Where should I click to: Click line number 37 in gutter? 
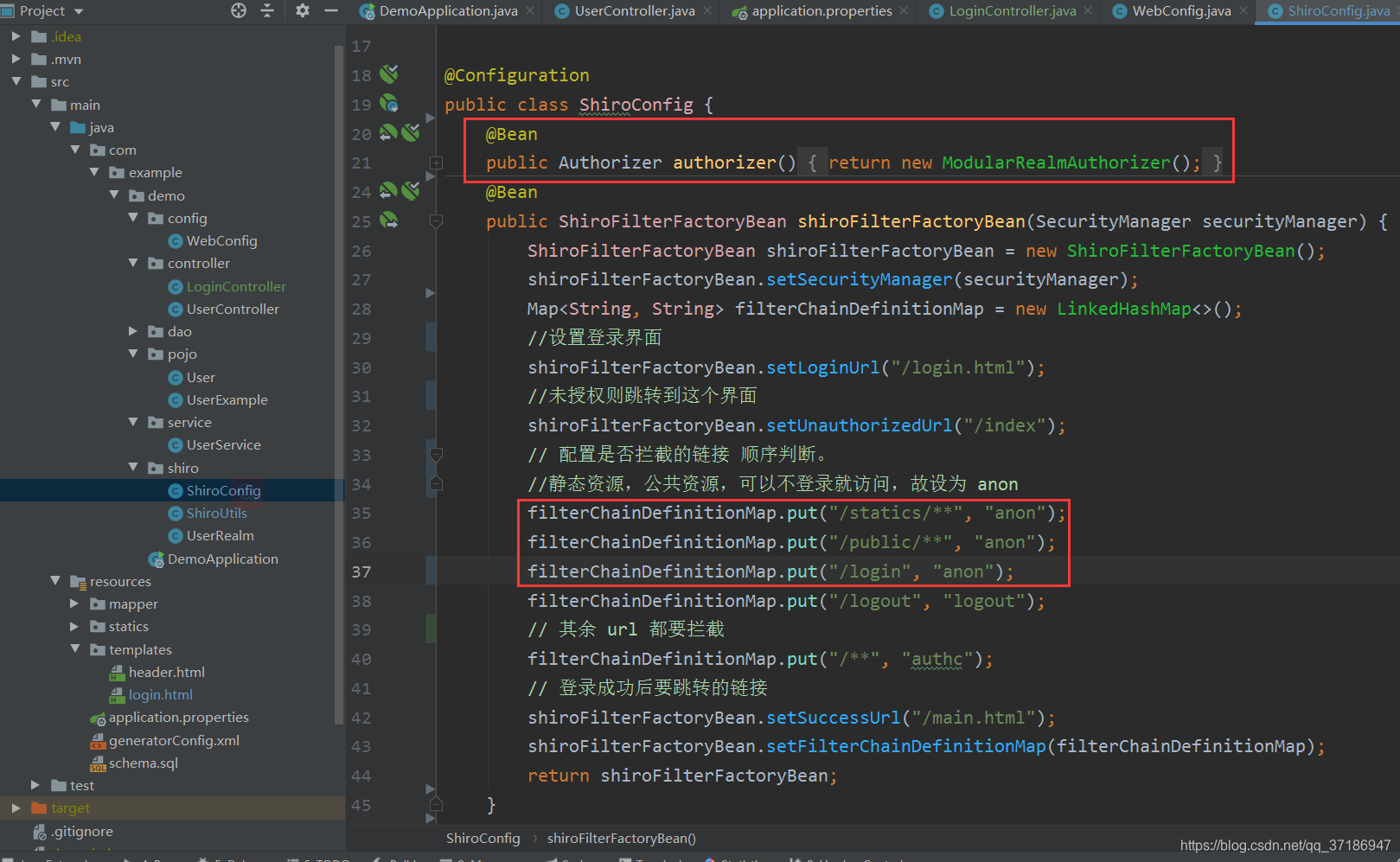361,571
